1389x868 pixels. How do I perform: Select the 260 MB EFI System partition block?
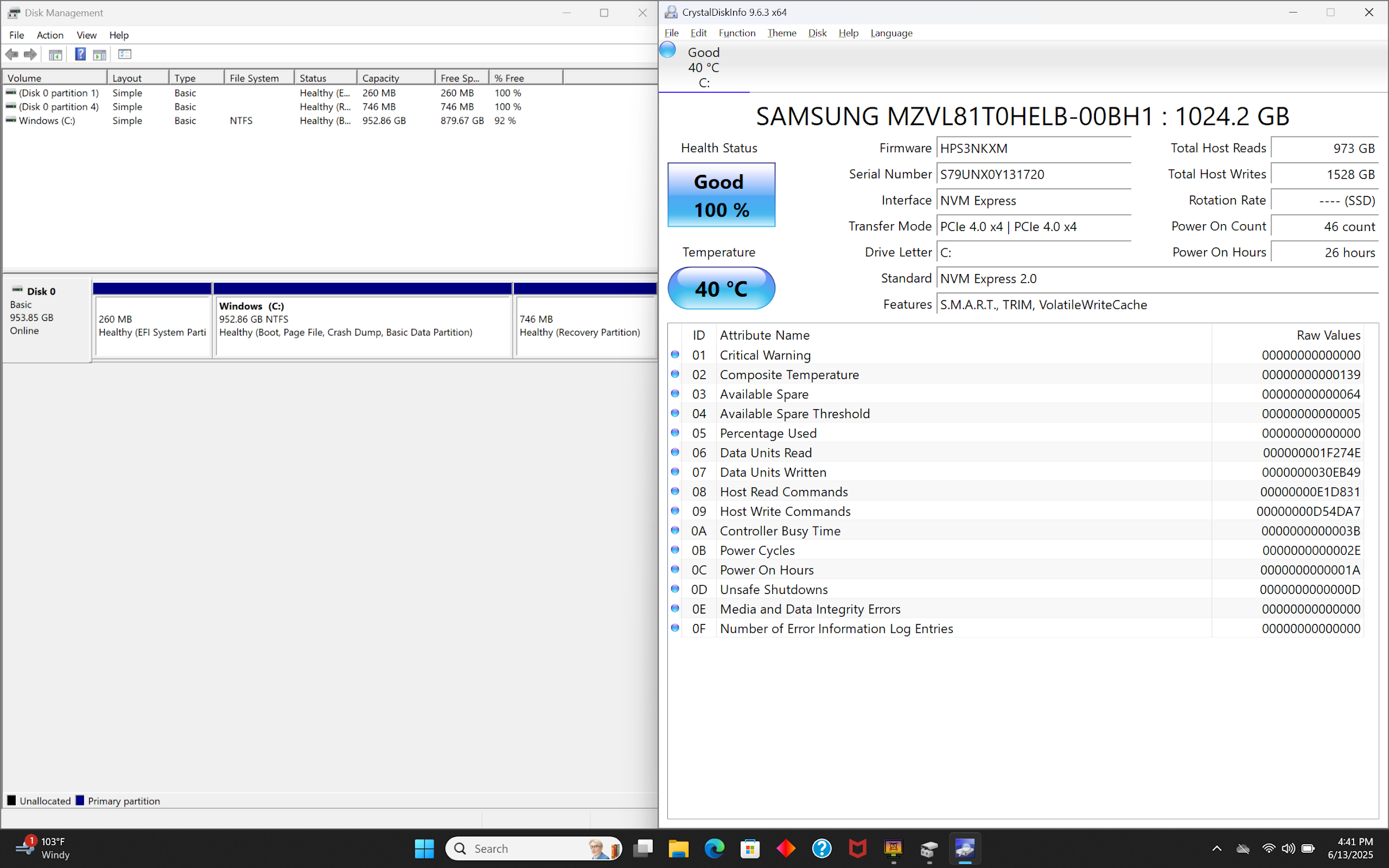(152, 320)
